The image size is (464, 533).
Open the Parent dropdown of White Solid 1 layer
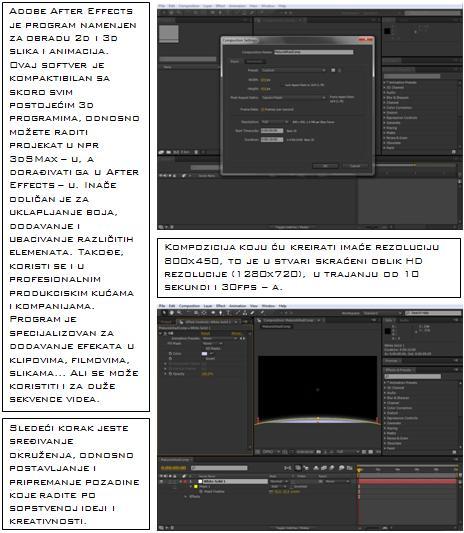click(338, 481)
